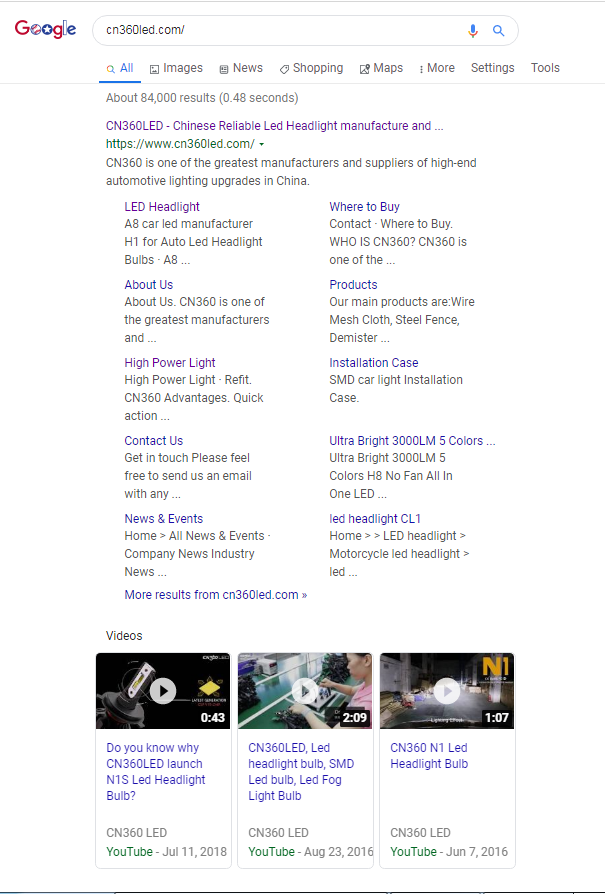
Task: Open the News & Events sitelink
Action: tap(164, 519)
